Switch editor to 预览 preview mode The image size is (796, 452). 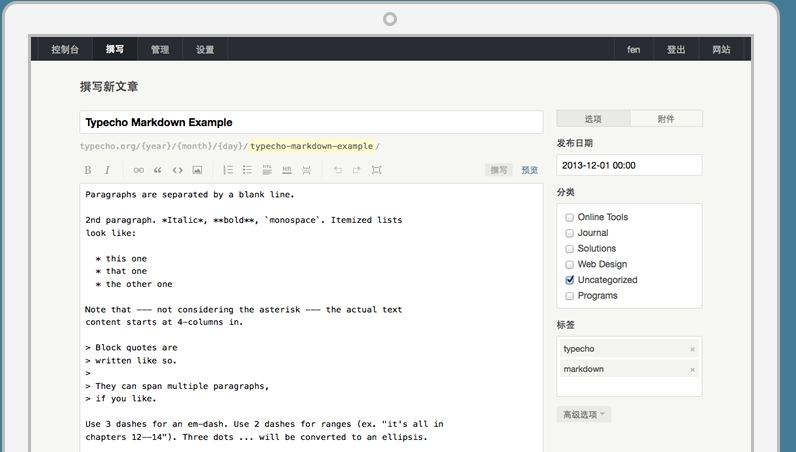529,170
